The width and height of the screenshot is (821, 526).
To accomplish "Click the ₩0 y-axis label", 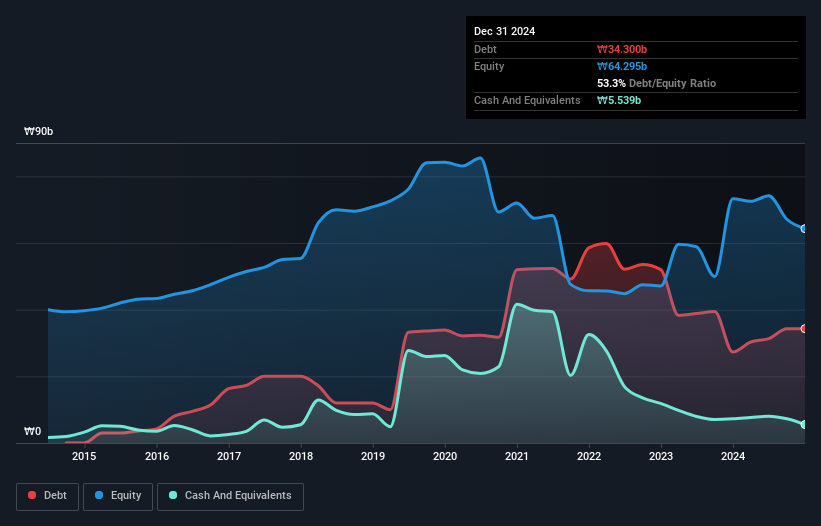I will click(x=32, y=431).
